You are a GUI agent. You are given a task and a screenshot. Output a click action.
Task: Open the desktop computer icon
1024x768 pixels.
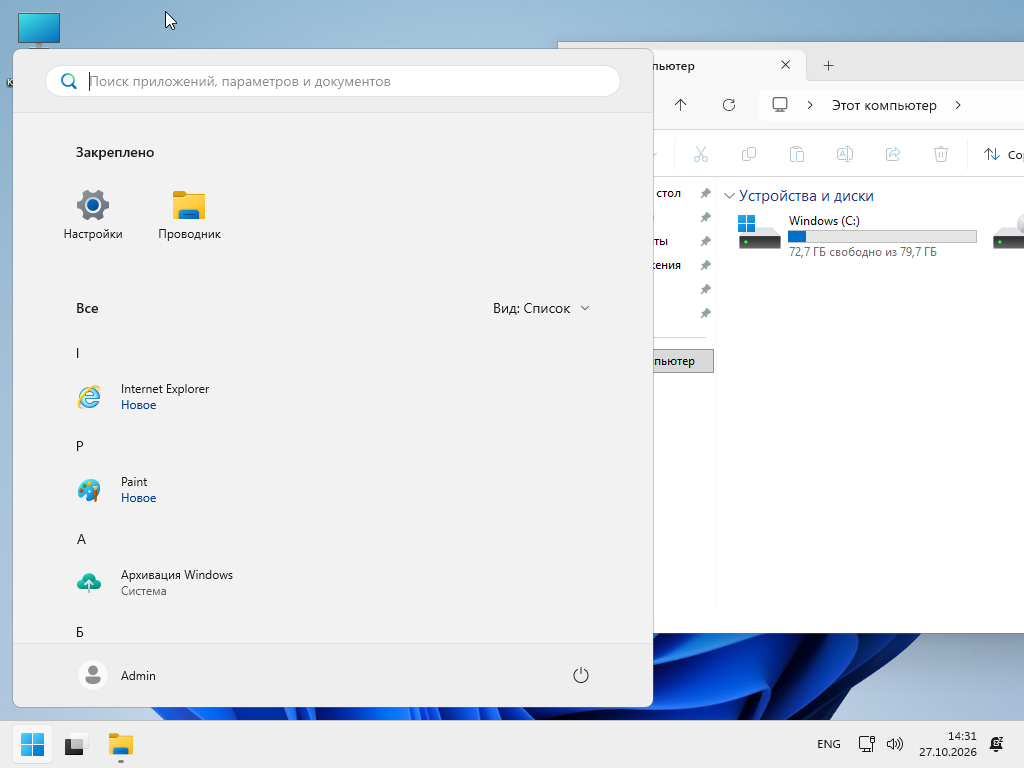39,30
